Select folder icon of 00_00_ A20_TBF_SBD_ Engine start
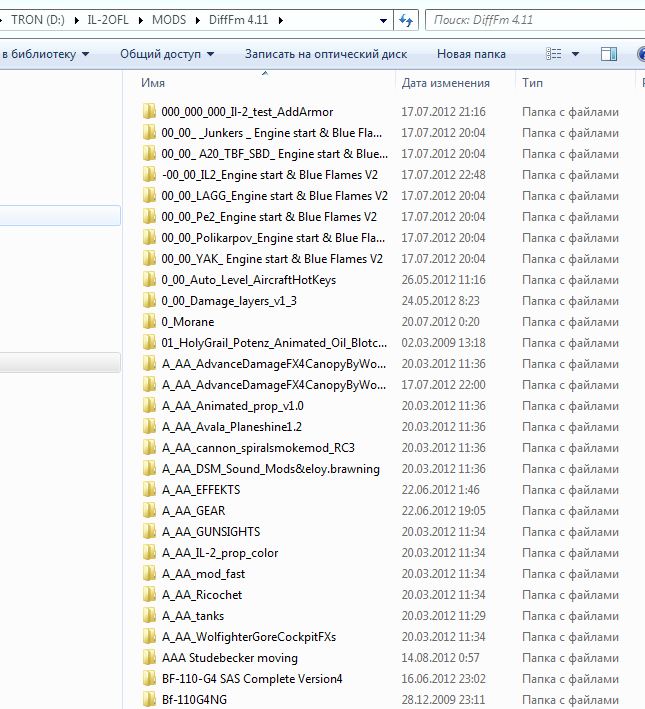 pos(149,154)
